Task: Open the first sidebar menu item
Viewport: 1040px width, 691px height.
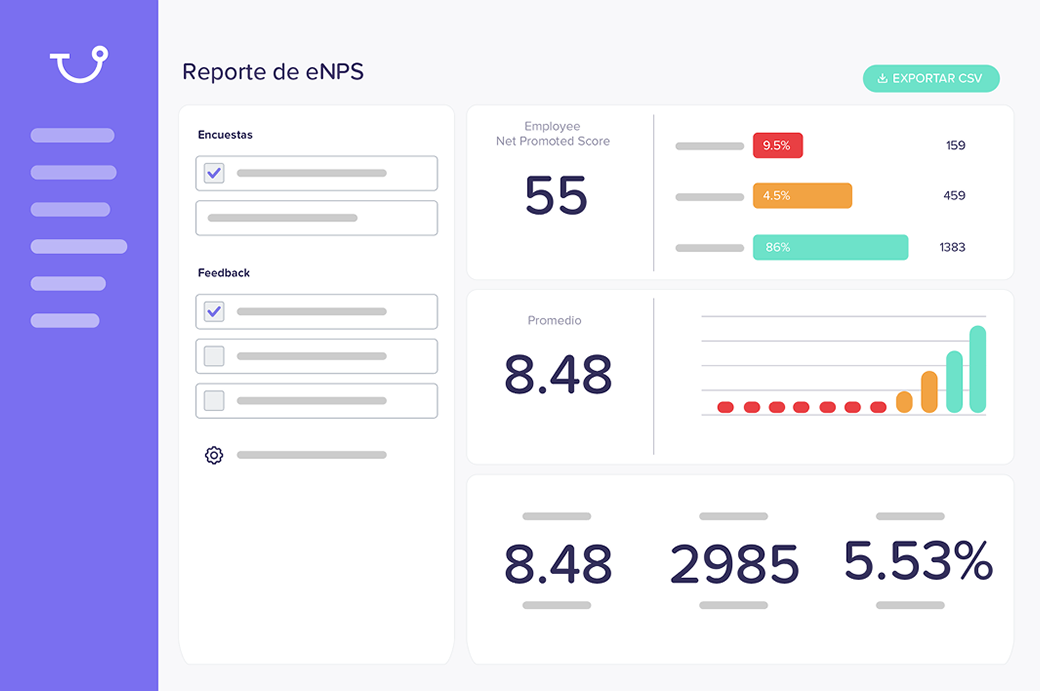Action: (72, 135)
